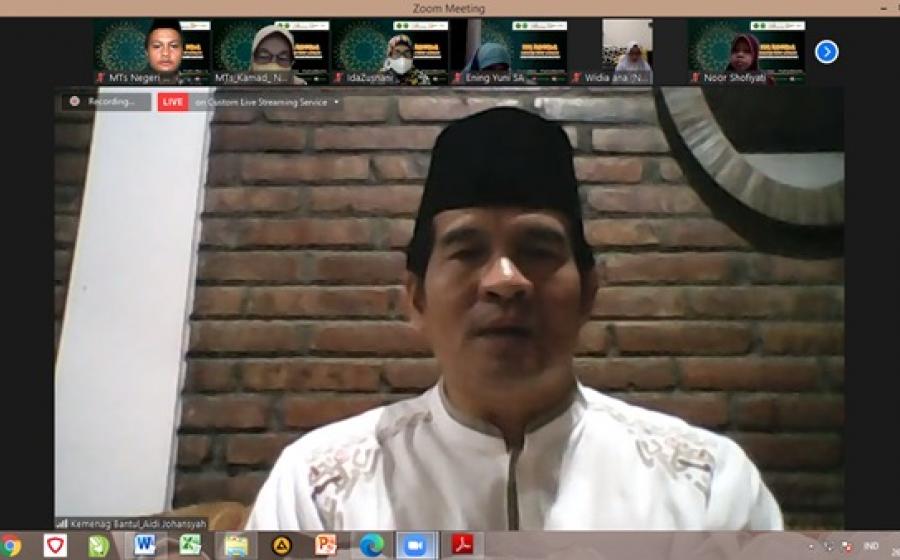Click the IND language indicator in tray
This screenshot has height=560, width=900.
871,546
